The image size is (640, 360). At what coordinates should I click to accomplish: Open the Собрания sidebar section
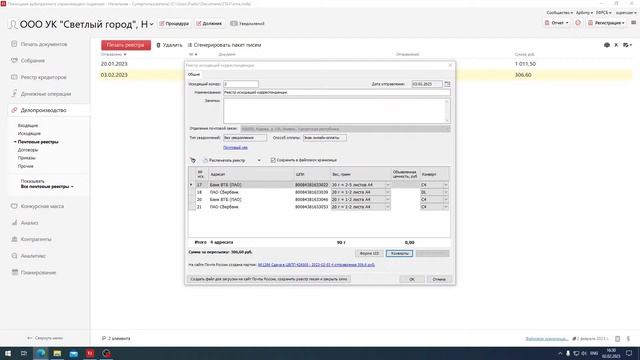point(33,60)
